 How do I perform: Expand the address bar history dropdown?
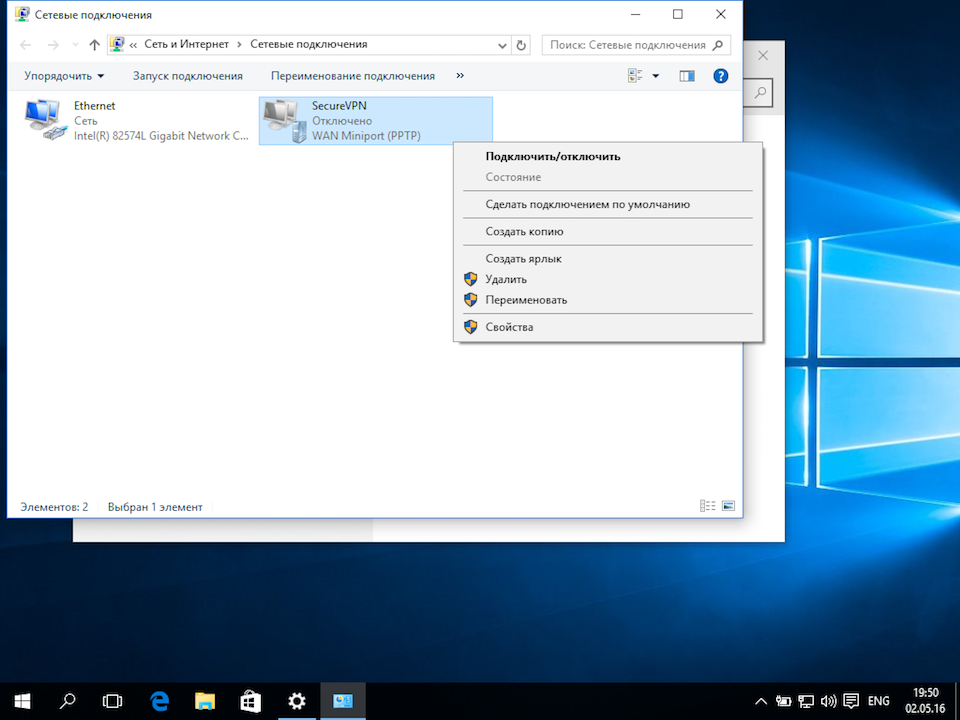(502, 45)
